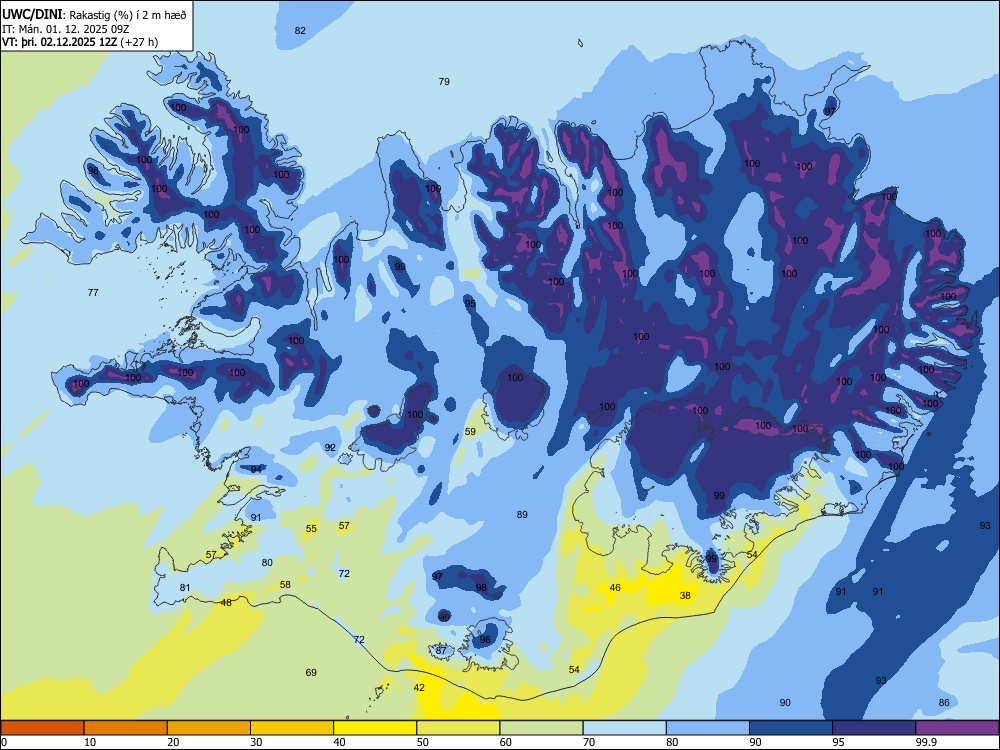Click the 60–70 pale green legend swatch
Screen dimensions: 1000x750
tap(541, 728)
